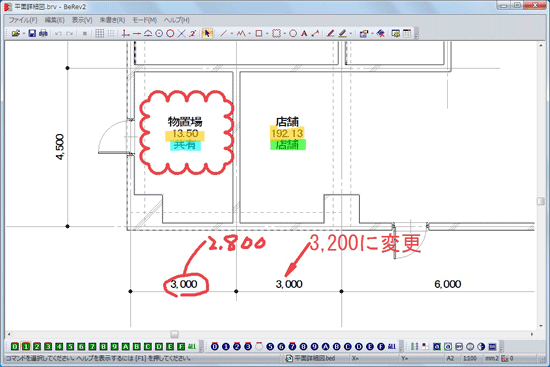550x367 pixels.
Task: Select the red pen markup tool
Action: point(330,33)
